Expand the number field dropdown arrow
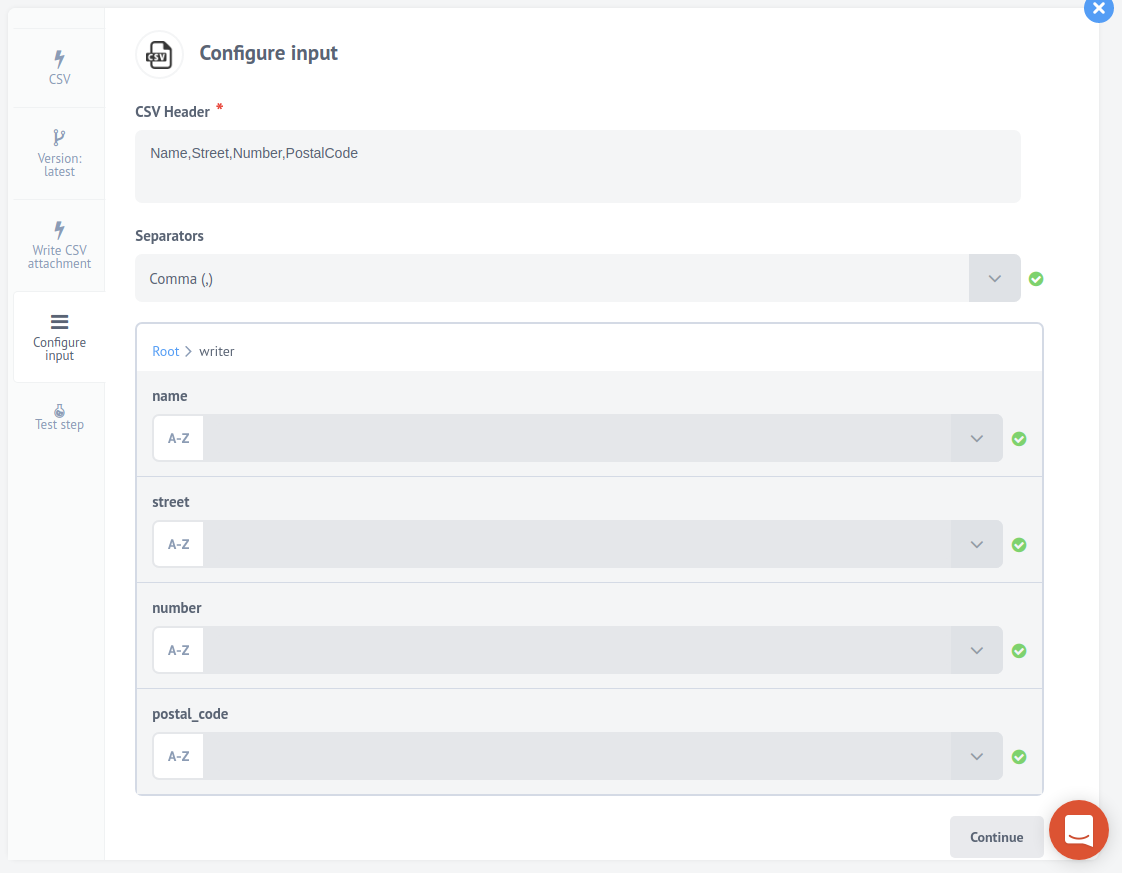Viewport: 1122px width, 873px height. [x=977, y=650]
